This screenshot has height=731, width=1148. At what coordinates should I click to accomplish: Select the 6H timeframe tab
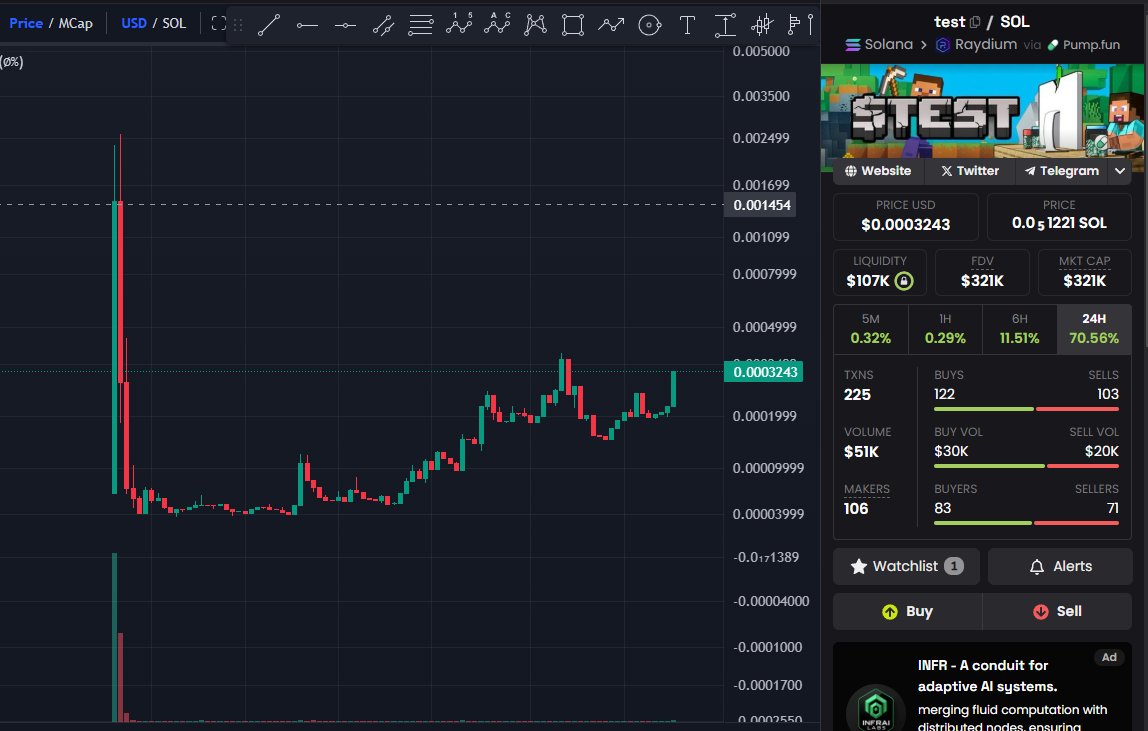(1020, 329)
